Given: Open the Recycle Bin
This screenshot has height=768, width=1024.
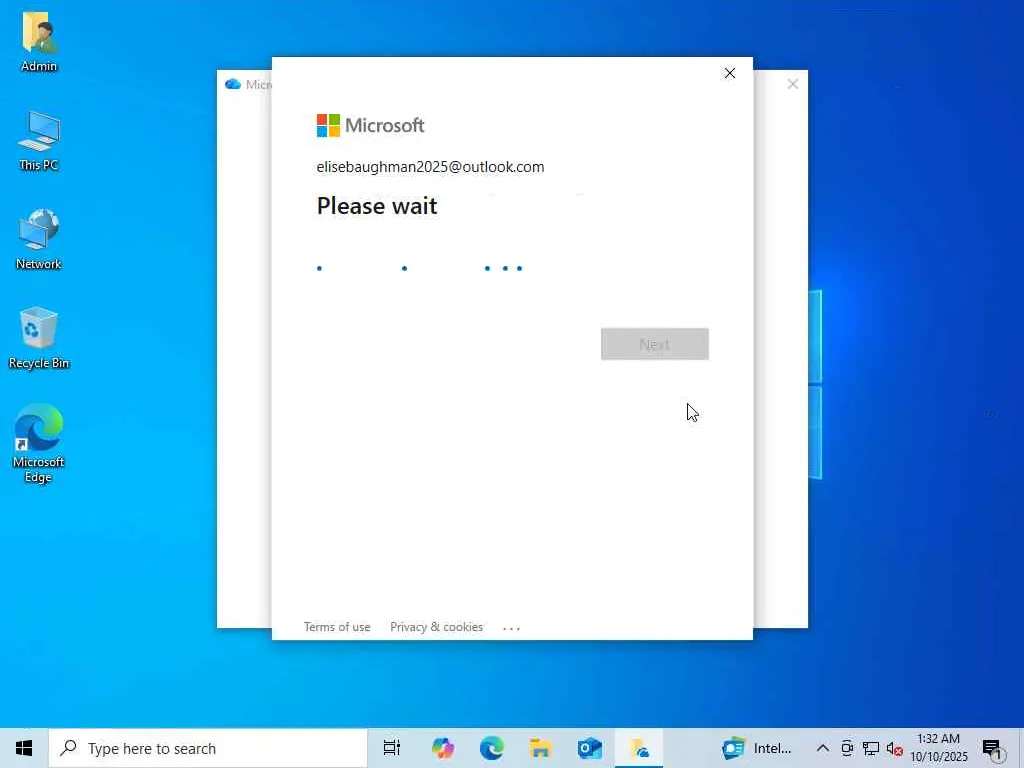Looking at the screenshot, I should 39,338.
